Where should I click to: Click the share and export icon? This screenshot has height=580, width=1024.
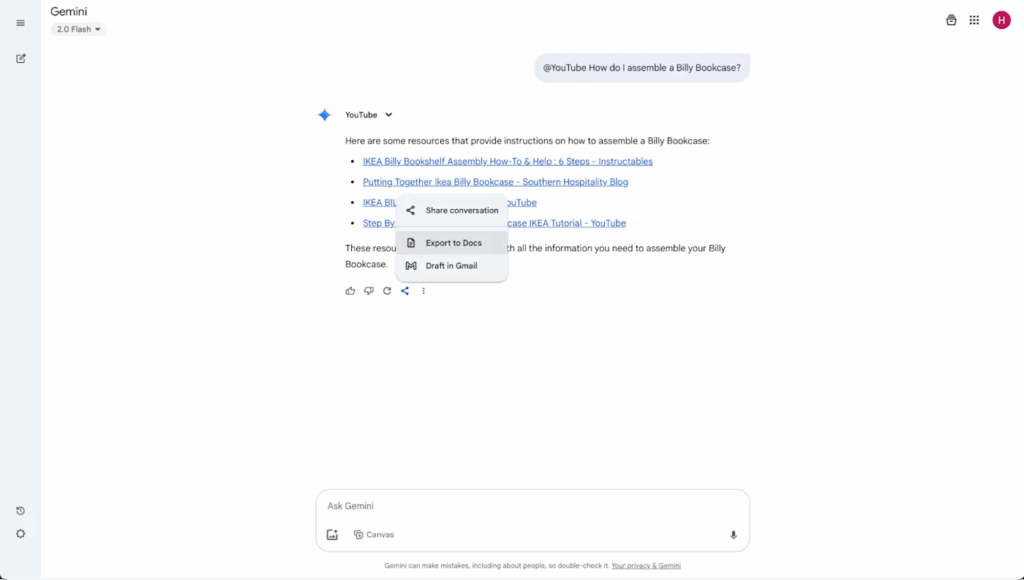pos(405,291)
